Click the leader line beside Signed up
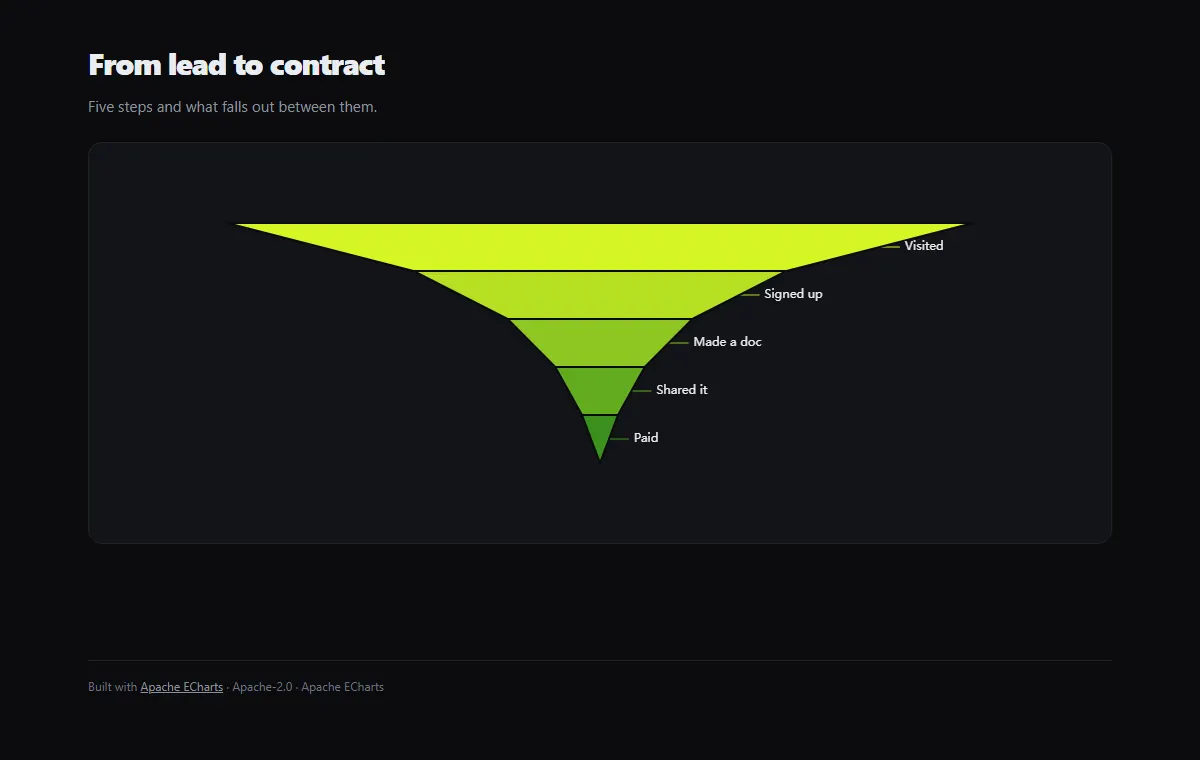1200x760 pixels. coord(751,294)
